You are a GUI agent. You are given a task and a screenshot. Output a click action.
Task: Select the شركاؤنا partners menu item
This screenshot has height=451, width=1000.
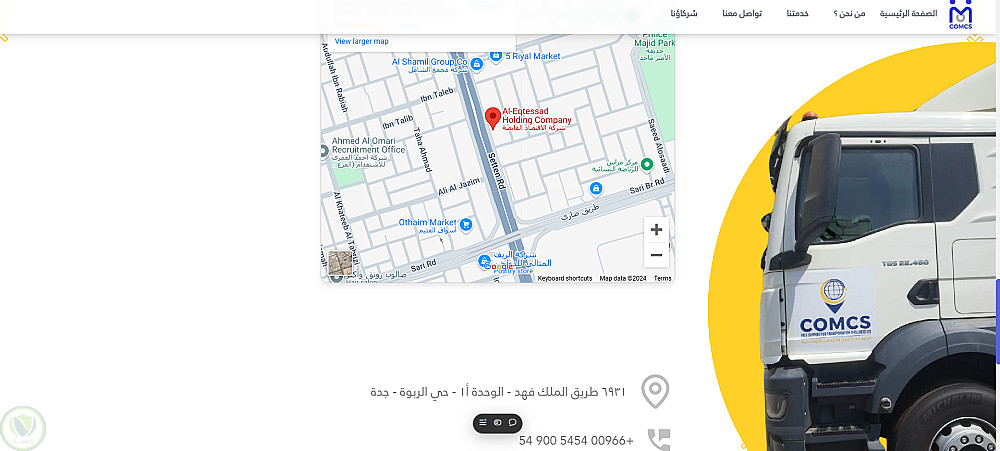click(684, 13)
